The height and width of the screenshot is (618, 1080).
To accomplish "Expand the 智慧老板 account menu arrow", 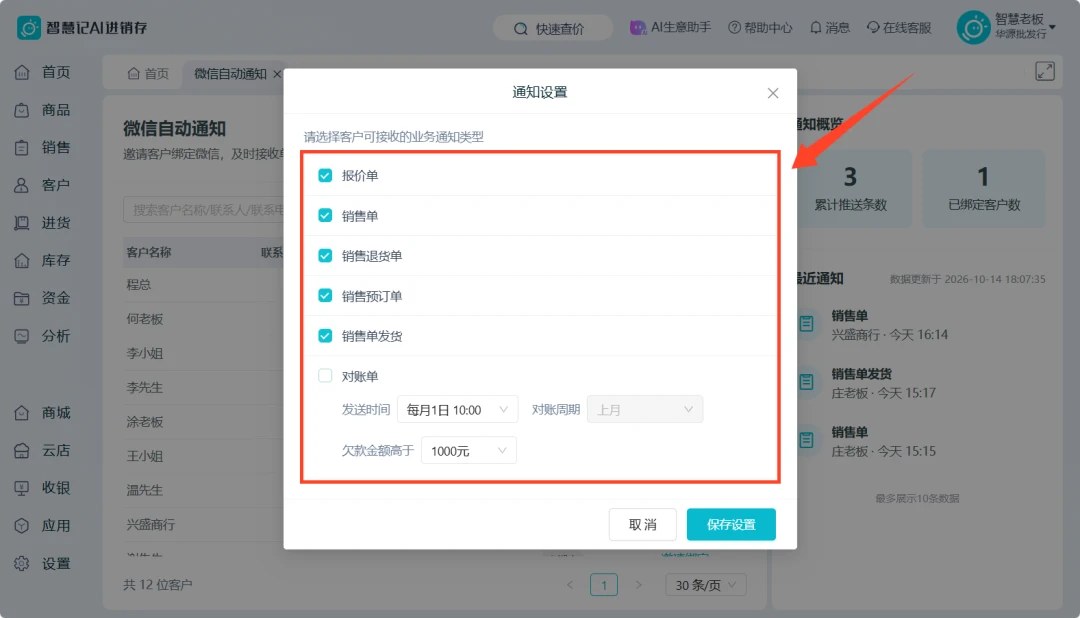I will (1052, 28).
